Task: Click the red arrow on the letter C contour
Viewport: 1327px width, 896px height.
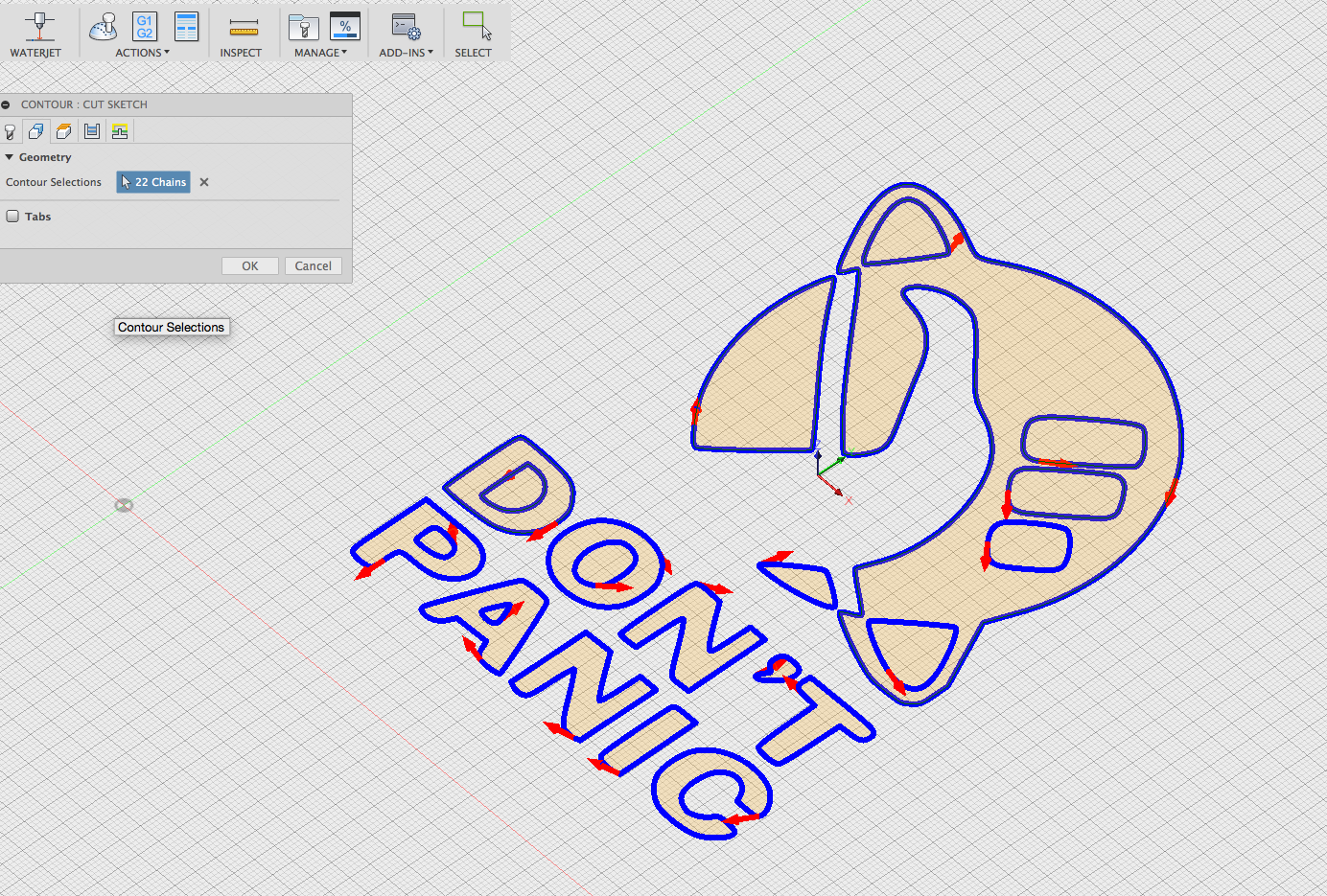Action: [x=741, y=818]
